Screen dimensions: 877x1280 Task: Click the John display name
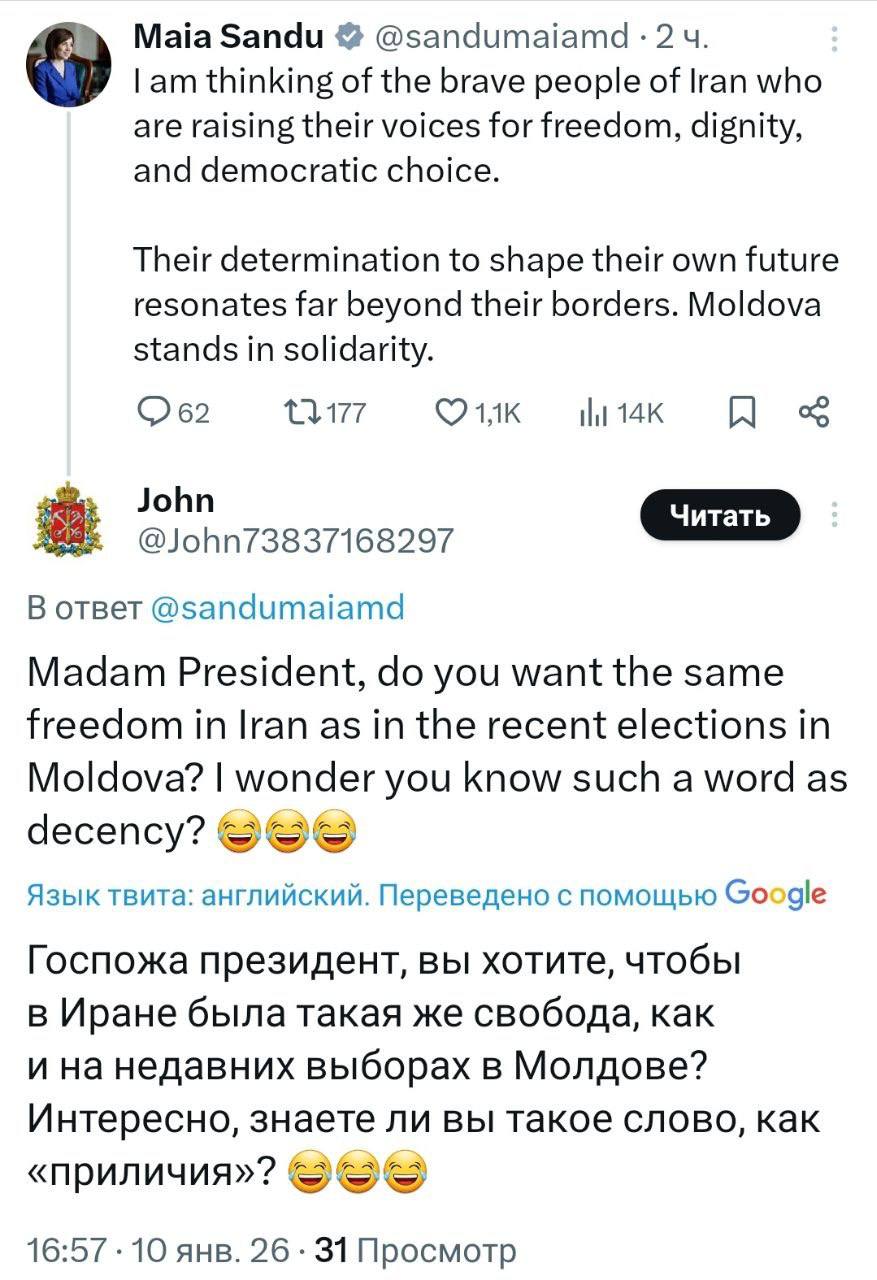tap(174, 500)
